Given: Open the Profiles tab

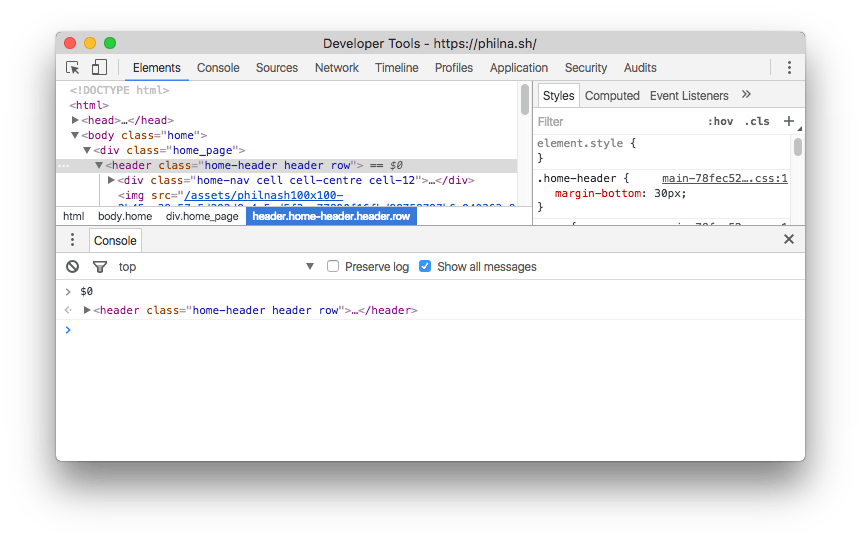Looking at the screenshot, I should (x=454, y=68).
